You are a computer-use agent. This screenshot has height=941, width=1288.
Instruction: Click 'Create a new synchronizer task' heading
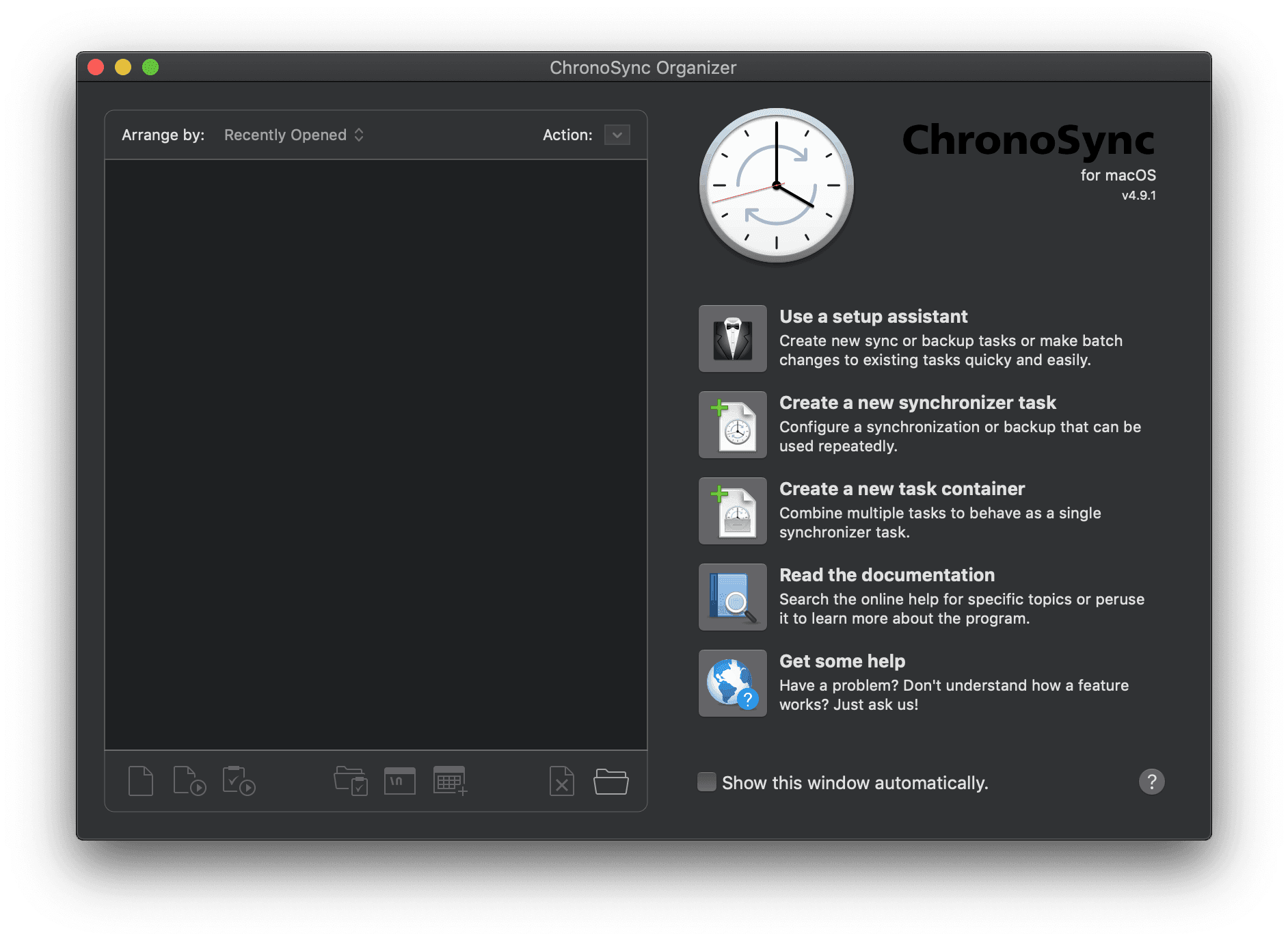(x=917, y=403)
